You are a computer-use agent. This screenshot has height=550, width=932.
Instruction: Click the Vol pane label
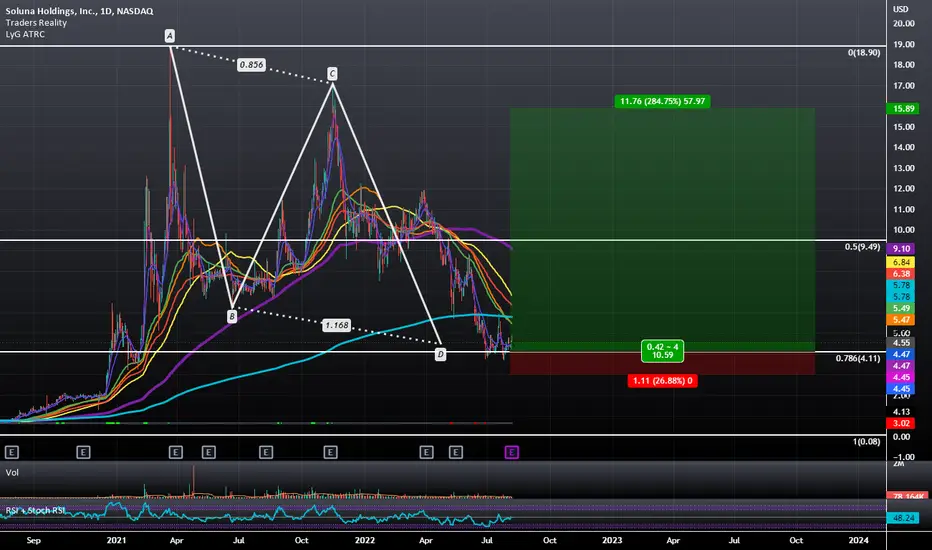[12, 473]
